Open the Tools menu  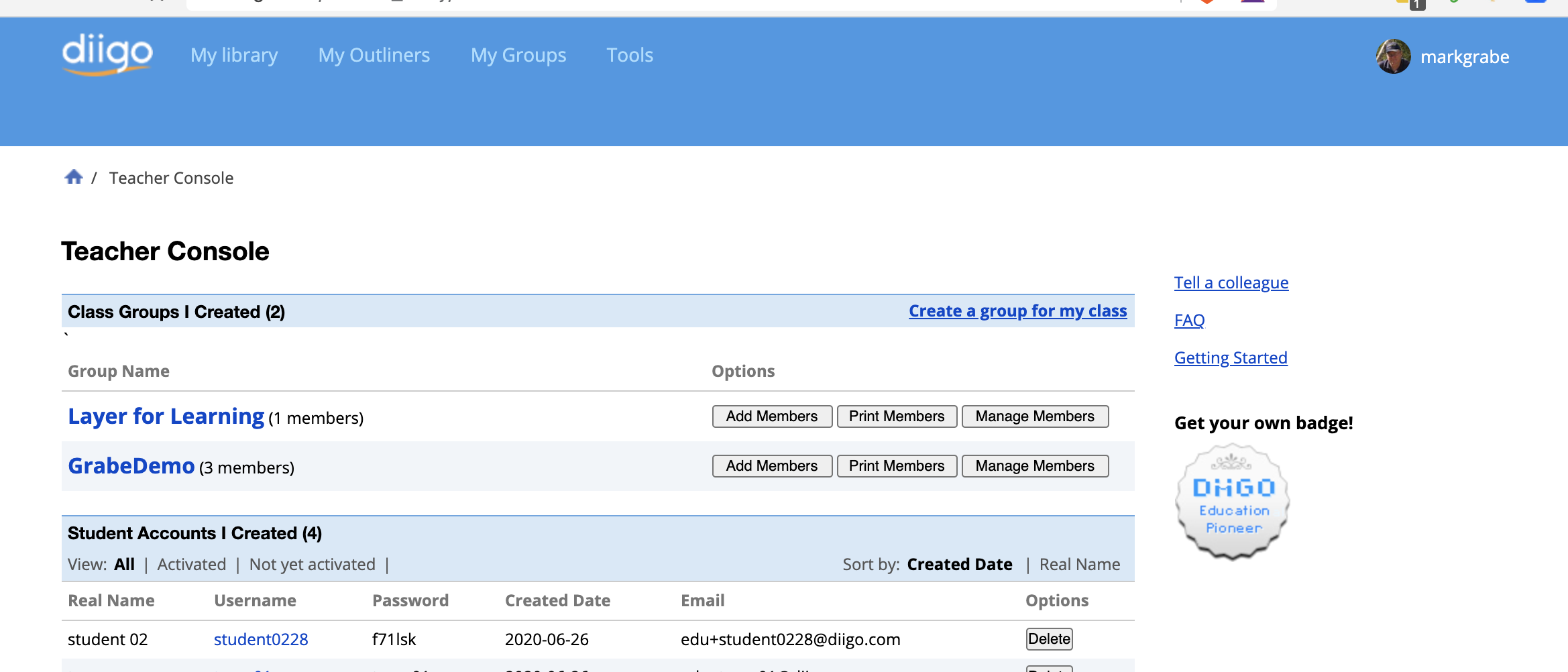click(630, 55)
